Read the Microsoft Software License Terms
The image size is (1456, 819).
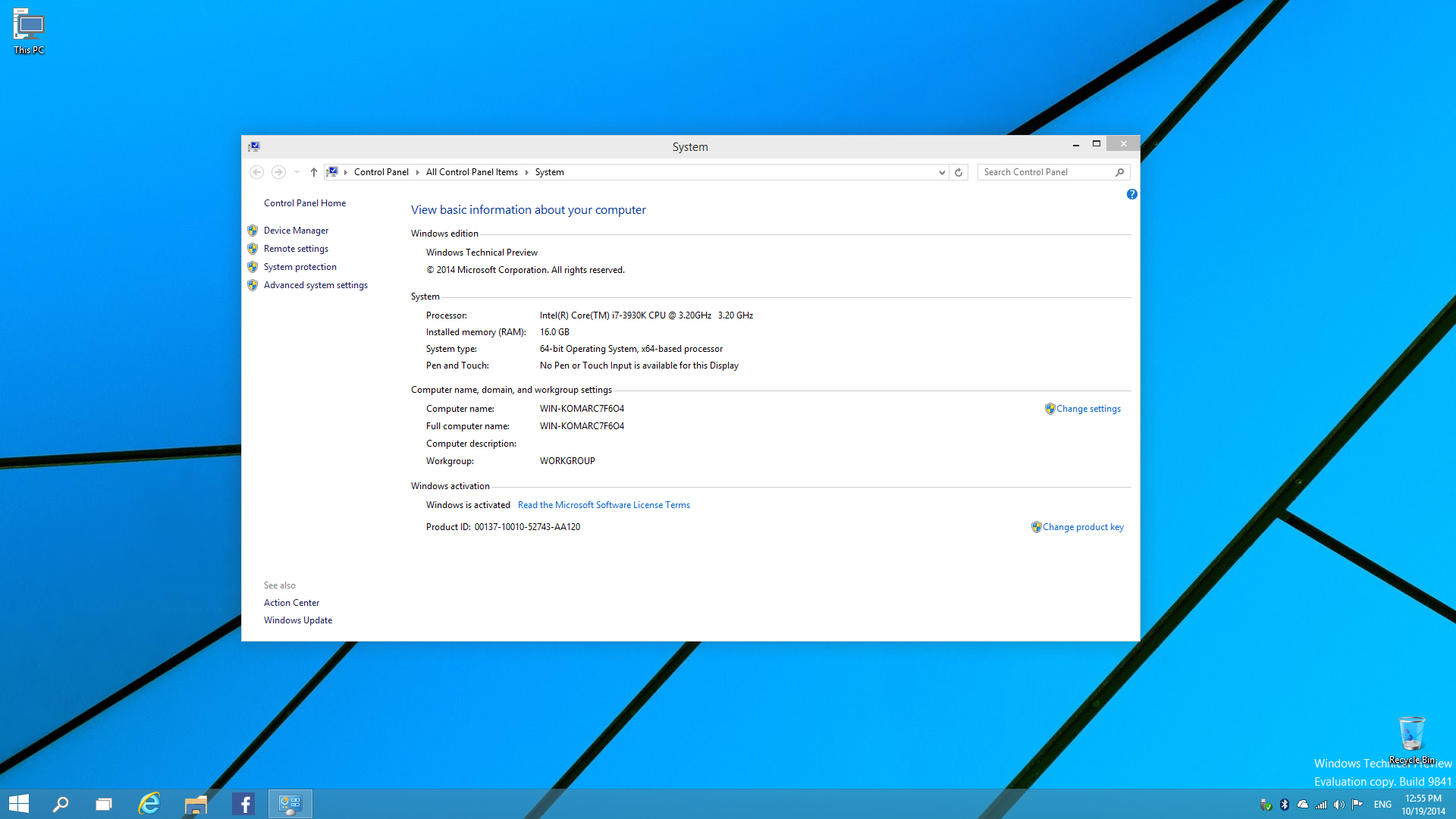coord(604,505)
